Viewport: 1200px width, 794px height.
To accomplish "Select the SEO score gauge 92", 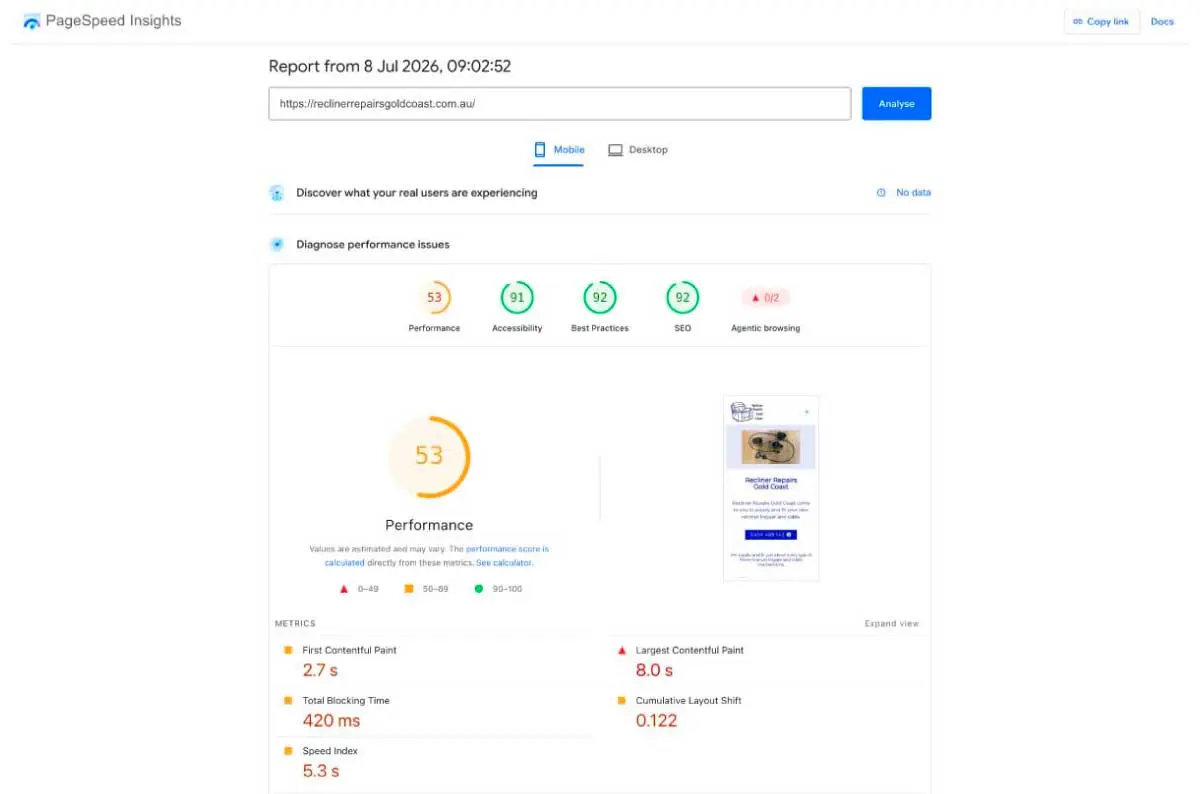I will [683, 297].
